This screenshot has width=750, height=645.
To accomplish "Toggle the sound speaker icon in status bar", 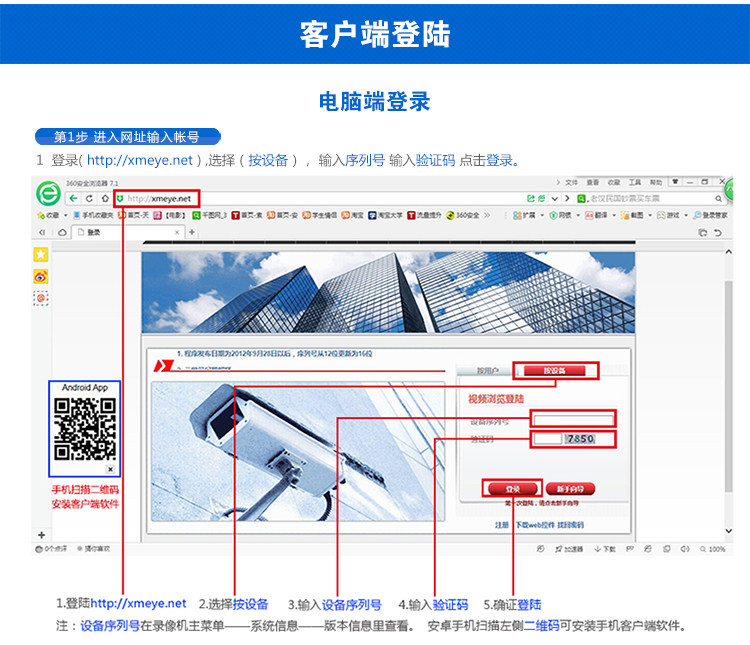I will [x=685, y=549].
